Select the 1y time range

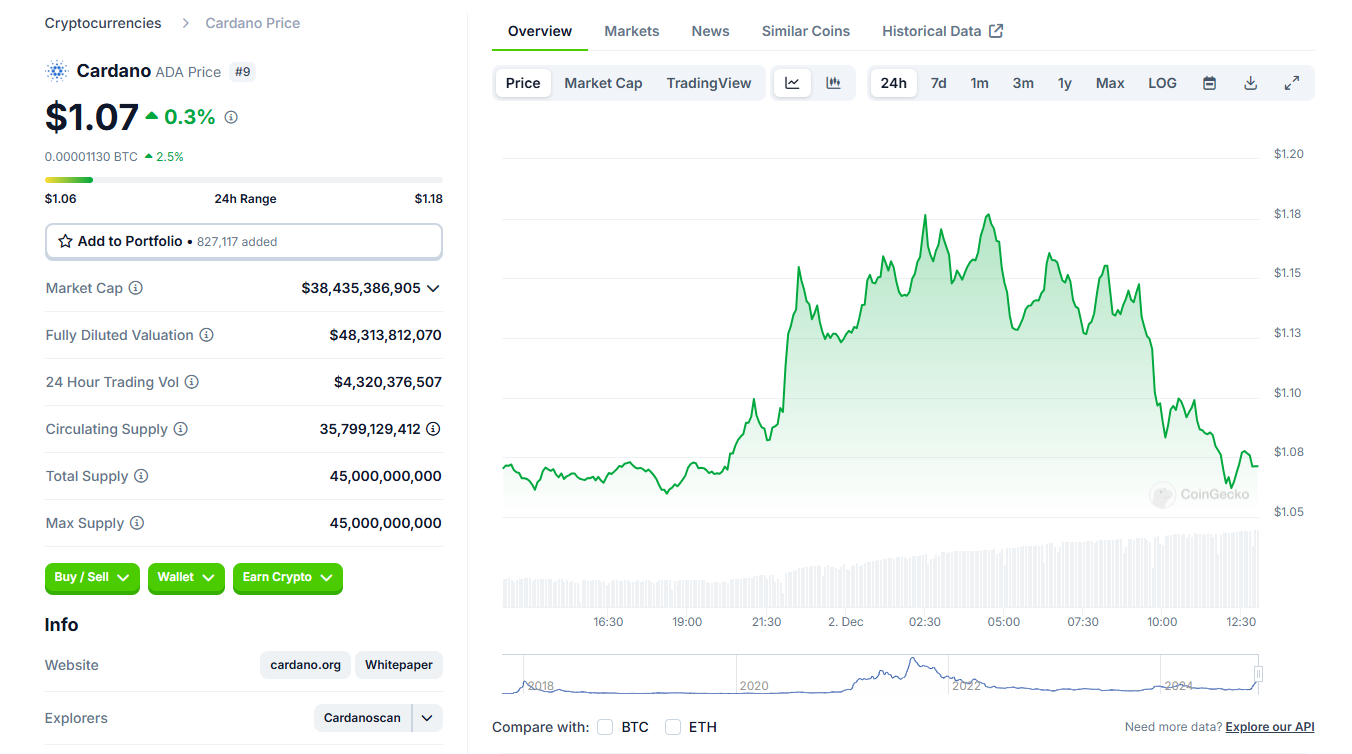pyautogui.click(x=1065, y=83)
